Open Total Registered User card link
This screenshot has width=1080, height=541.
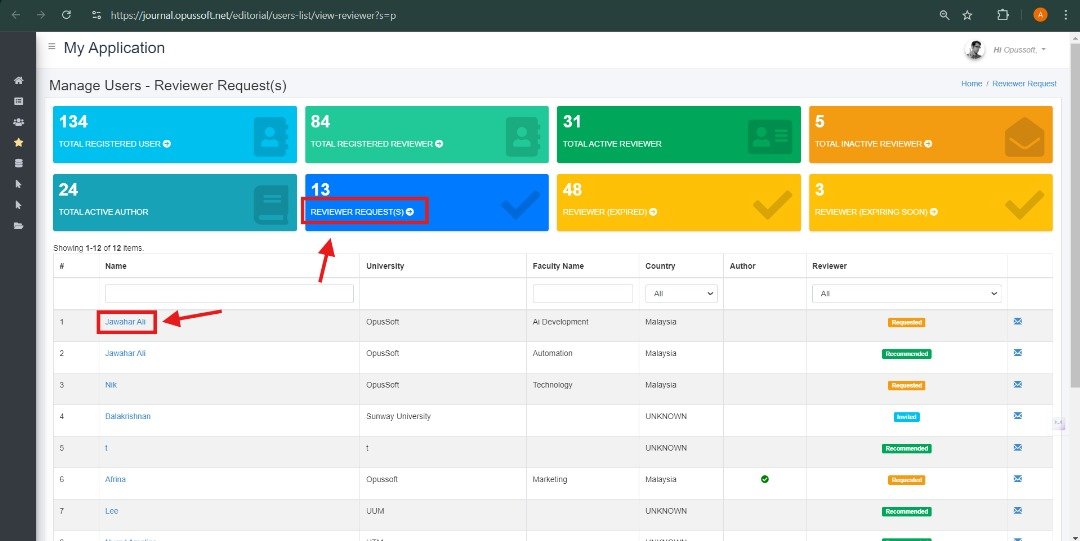coord(115,144)
